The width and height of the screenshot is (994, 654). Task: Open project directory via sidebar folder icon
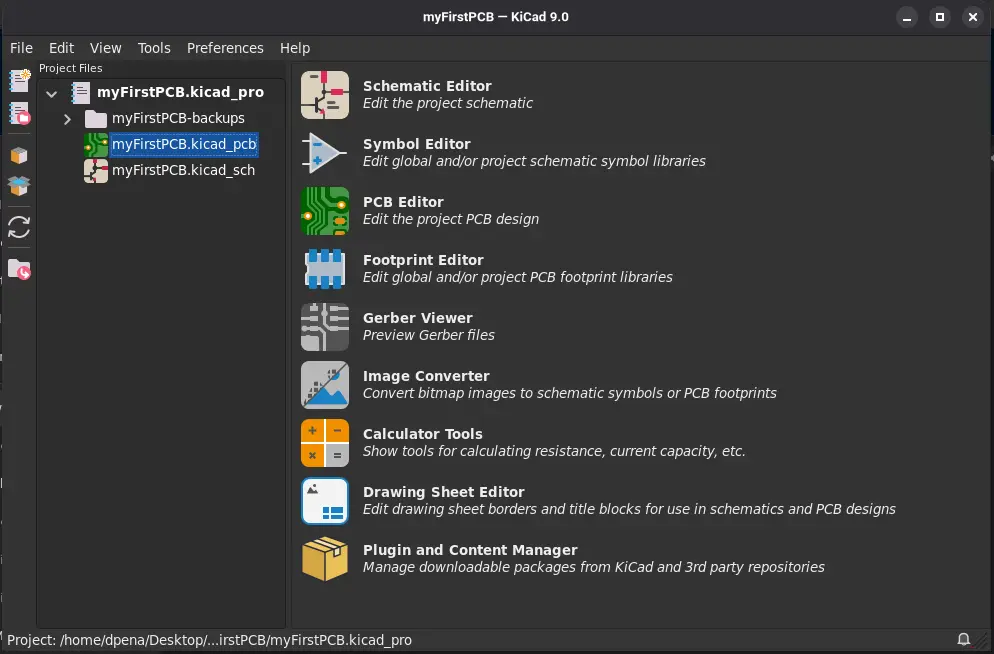(x=18, y=269)
